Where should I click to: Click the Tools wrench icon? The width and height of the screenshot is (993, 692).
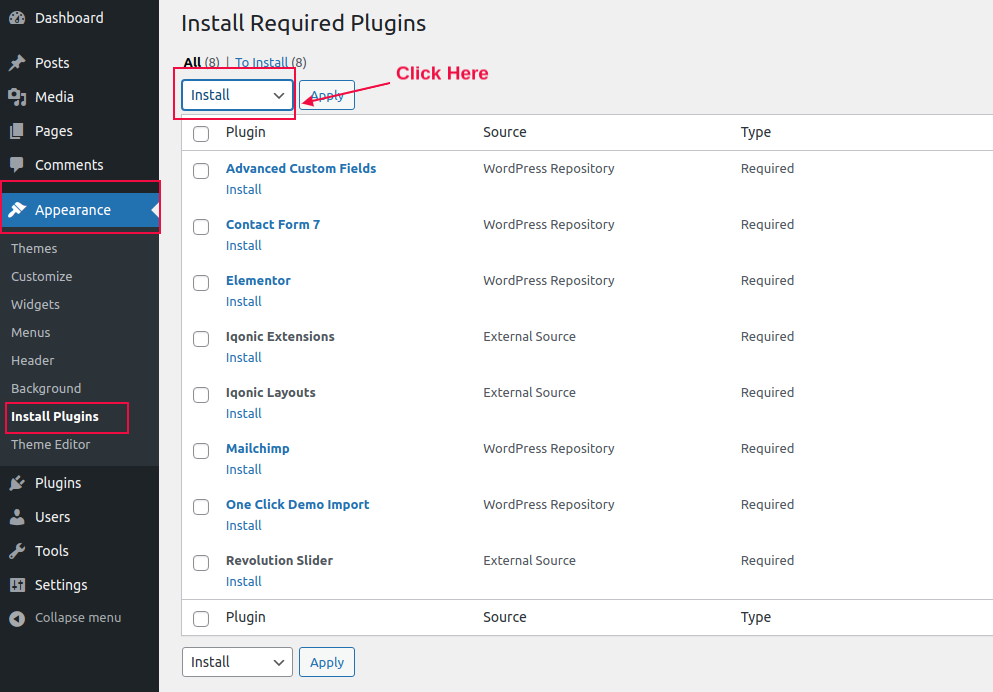click(17, 551)
